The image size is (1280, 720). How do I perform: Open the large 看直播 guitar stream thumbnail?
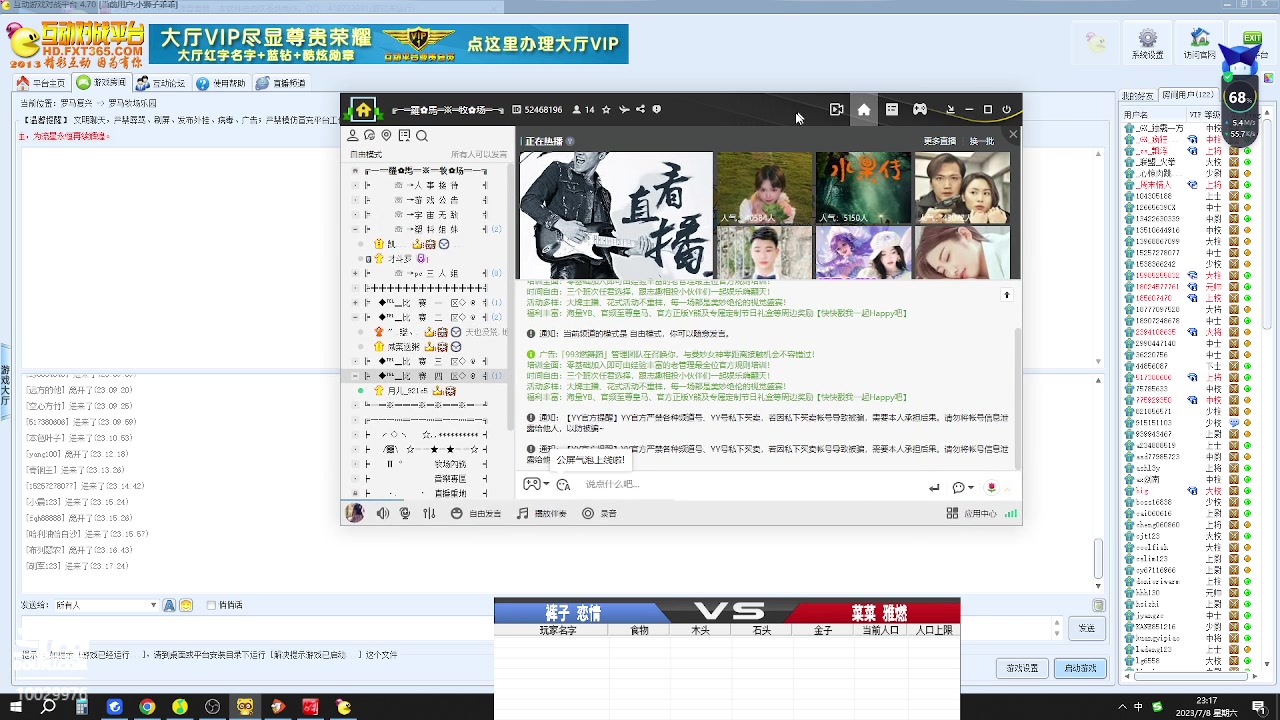point(616,215)
